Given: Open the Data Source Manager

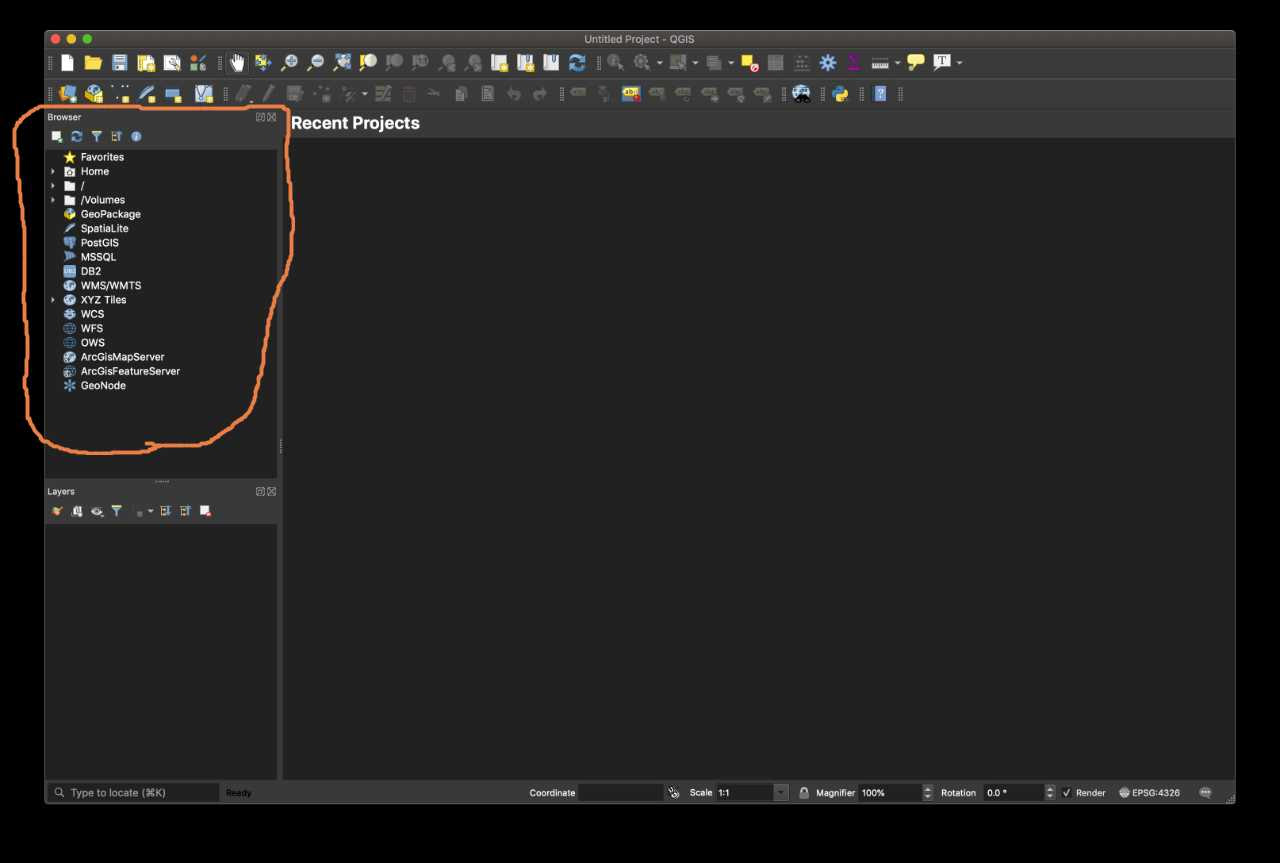Looking at the screenshot, I should pyautogui.click(x=67, y=93).
